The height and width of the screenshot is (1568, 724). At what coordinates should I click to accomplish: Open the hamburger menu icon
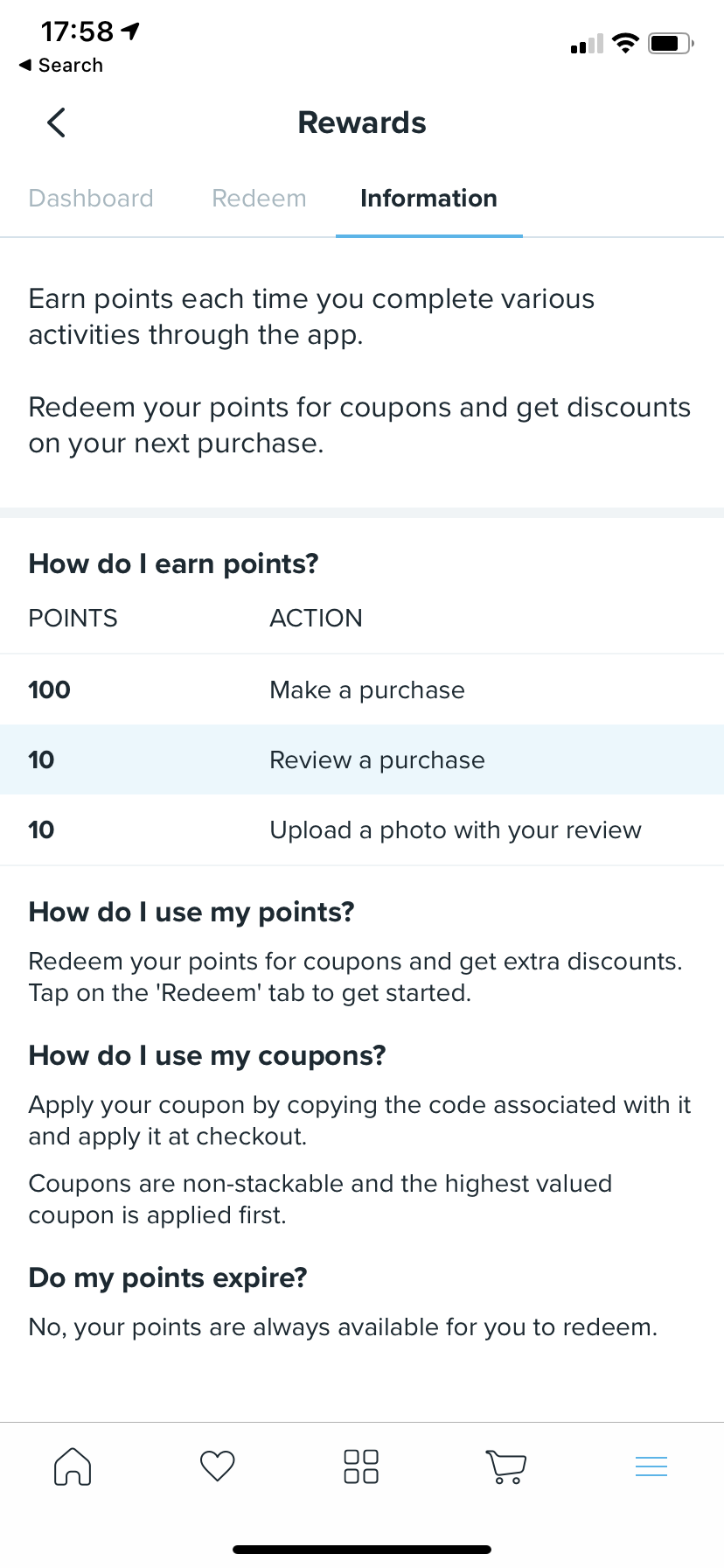pos(651,1466)
